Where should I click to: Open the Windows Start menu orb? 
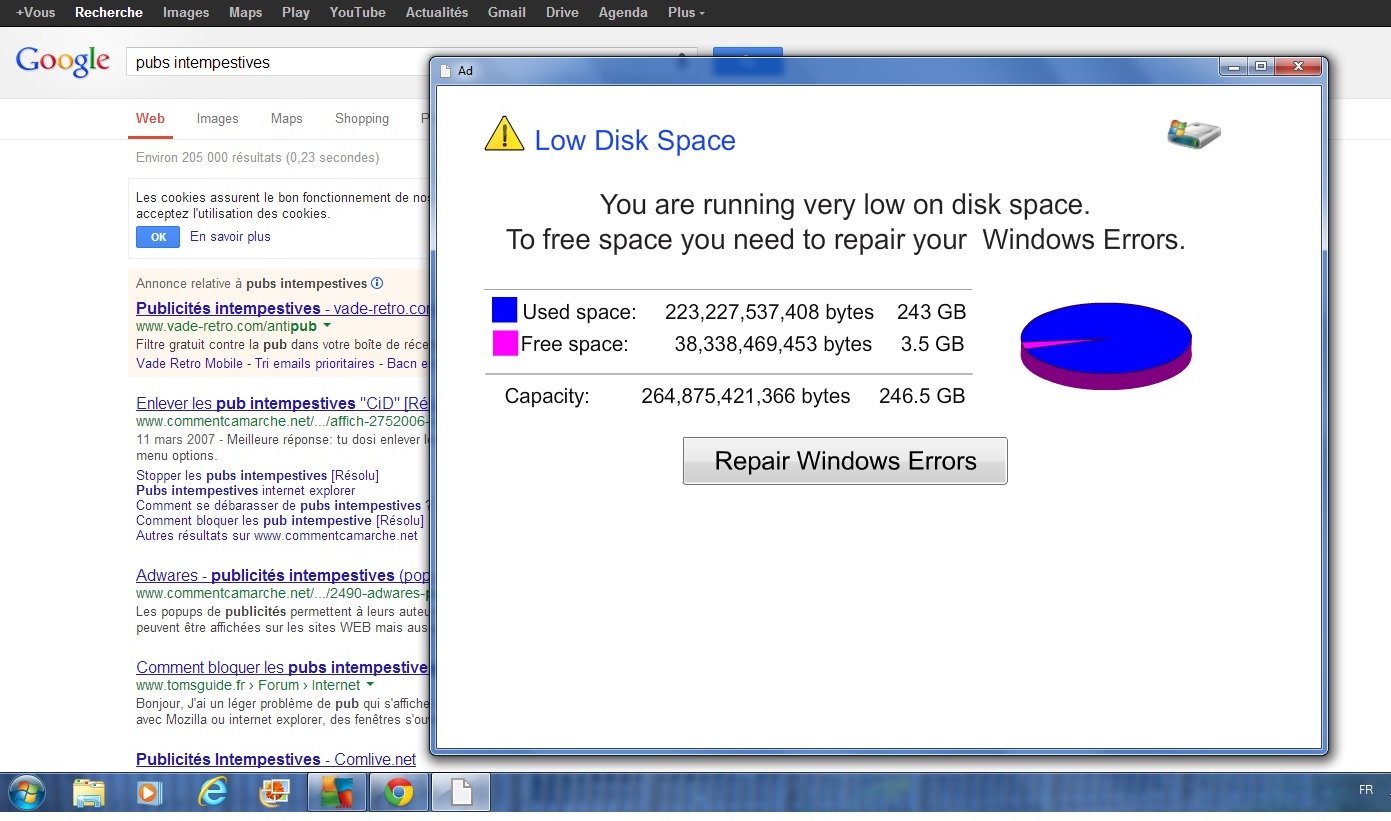point(27,792)
